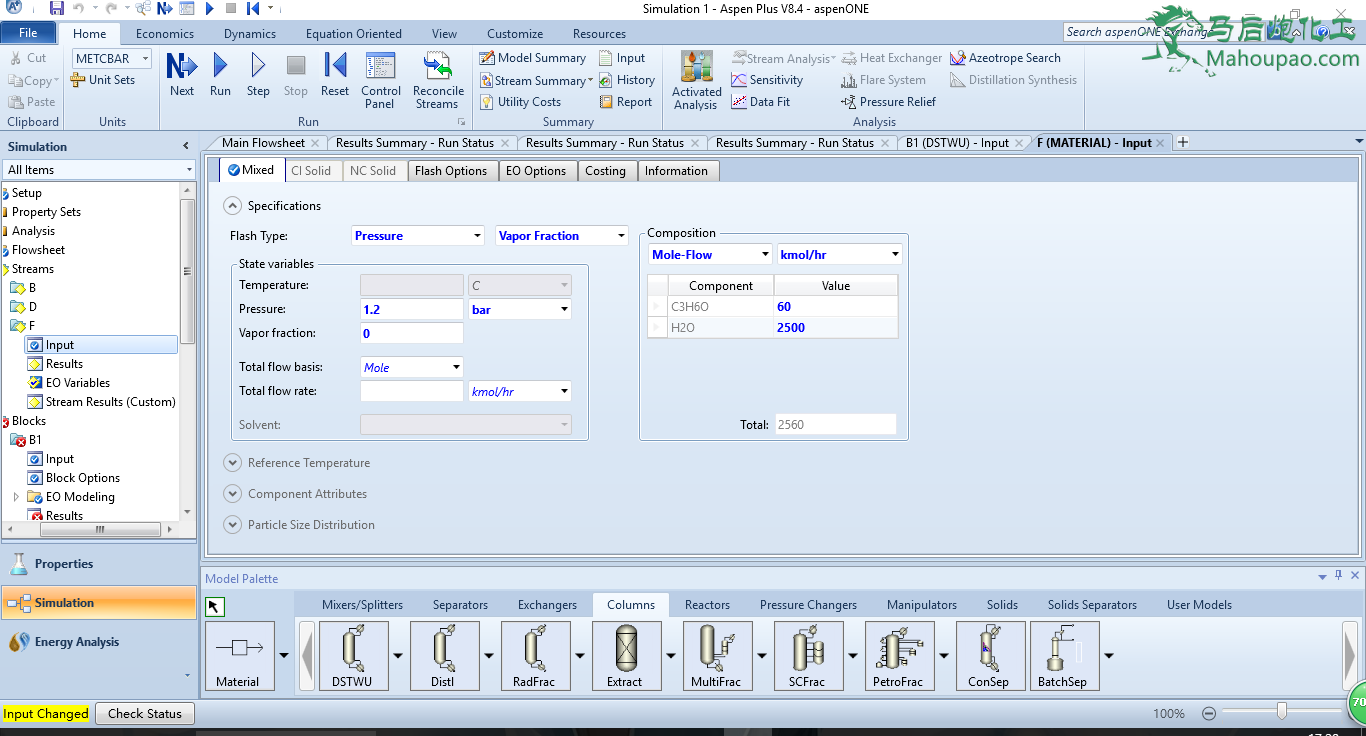Click the Step icon

[x=258, y=75]
